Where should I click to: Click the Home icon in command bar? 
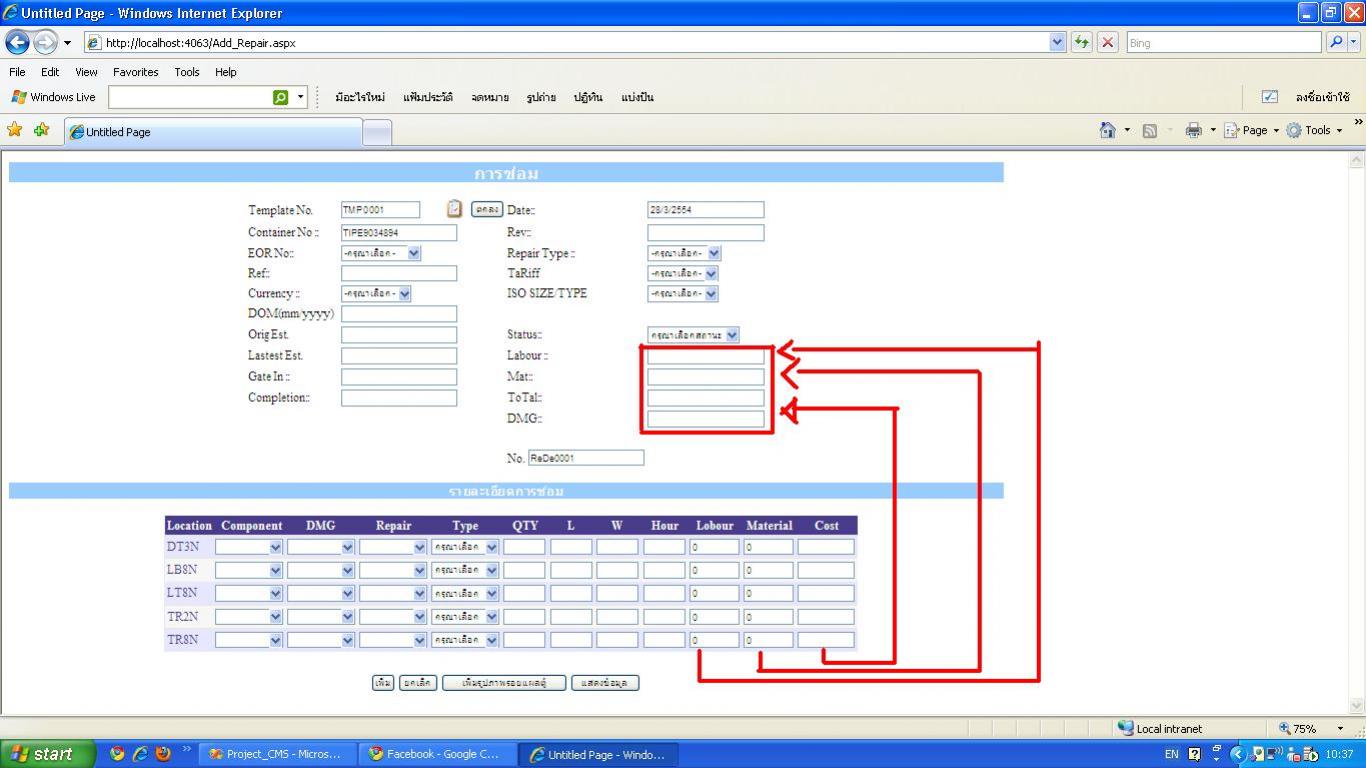(1107, 130)
